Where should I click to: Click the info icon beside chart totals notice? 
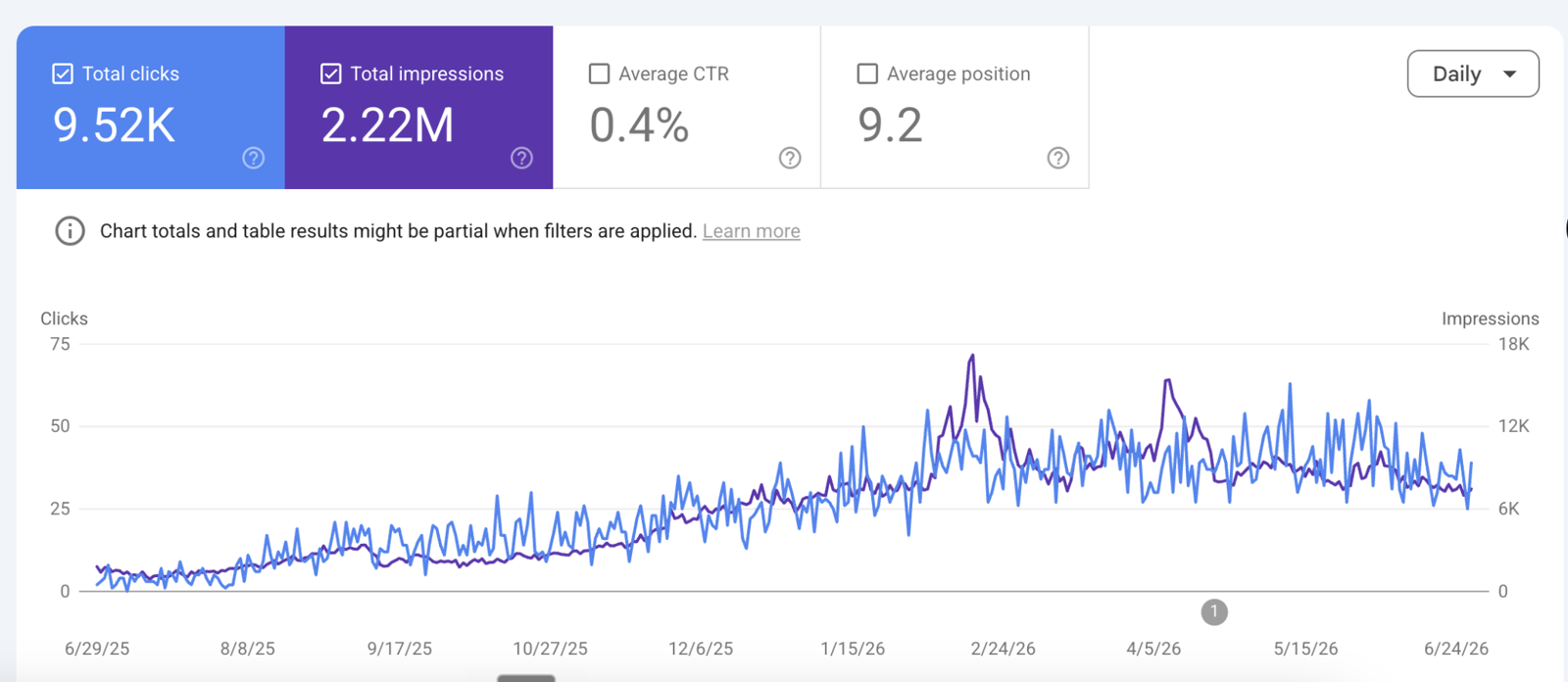tap(70, 231)
